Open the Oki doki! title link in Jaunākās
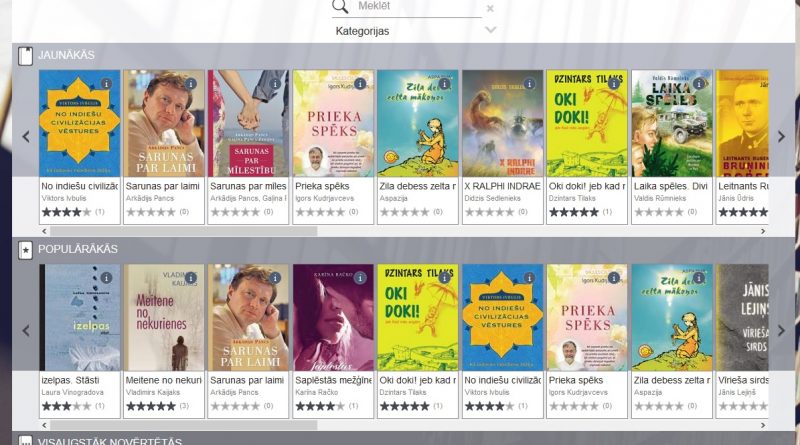The width and height of the screenshot is (800, 445). [x=587, y=186]
